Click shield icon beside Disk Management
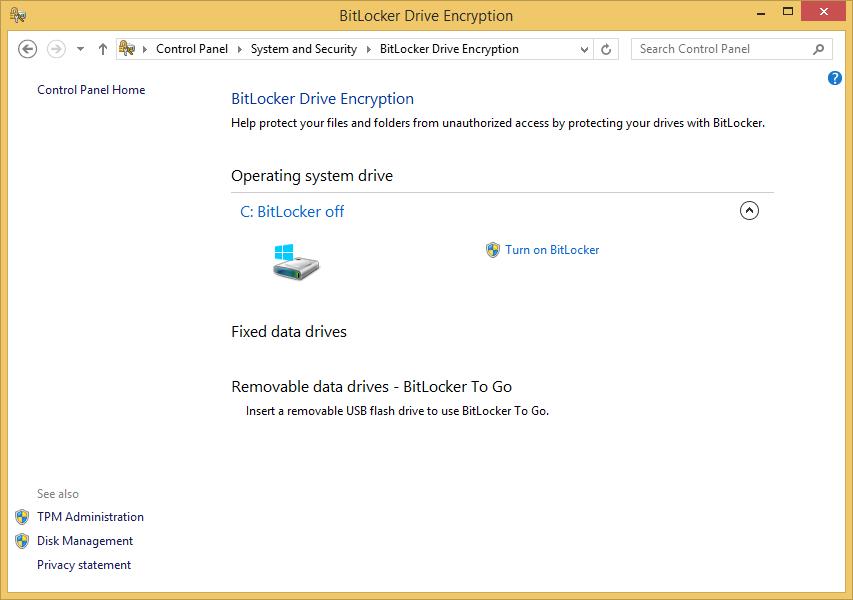 pyautogui.click(x=22, y=541)
